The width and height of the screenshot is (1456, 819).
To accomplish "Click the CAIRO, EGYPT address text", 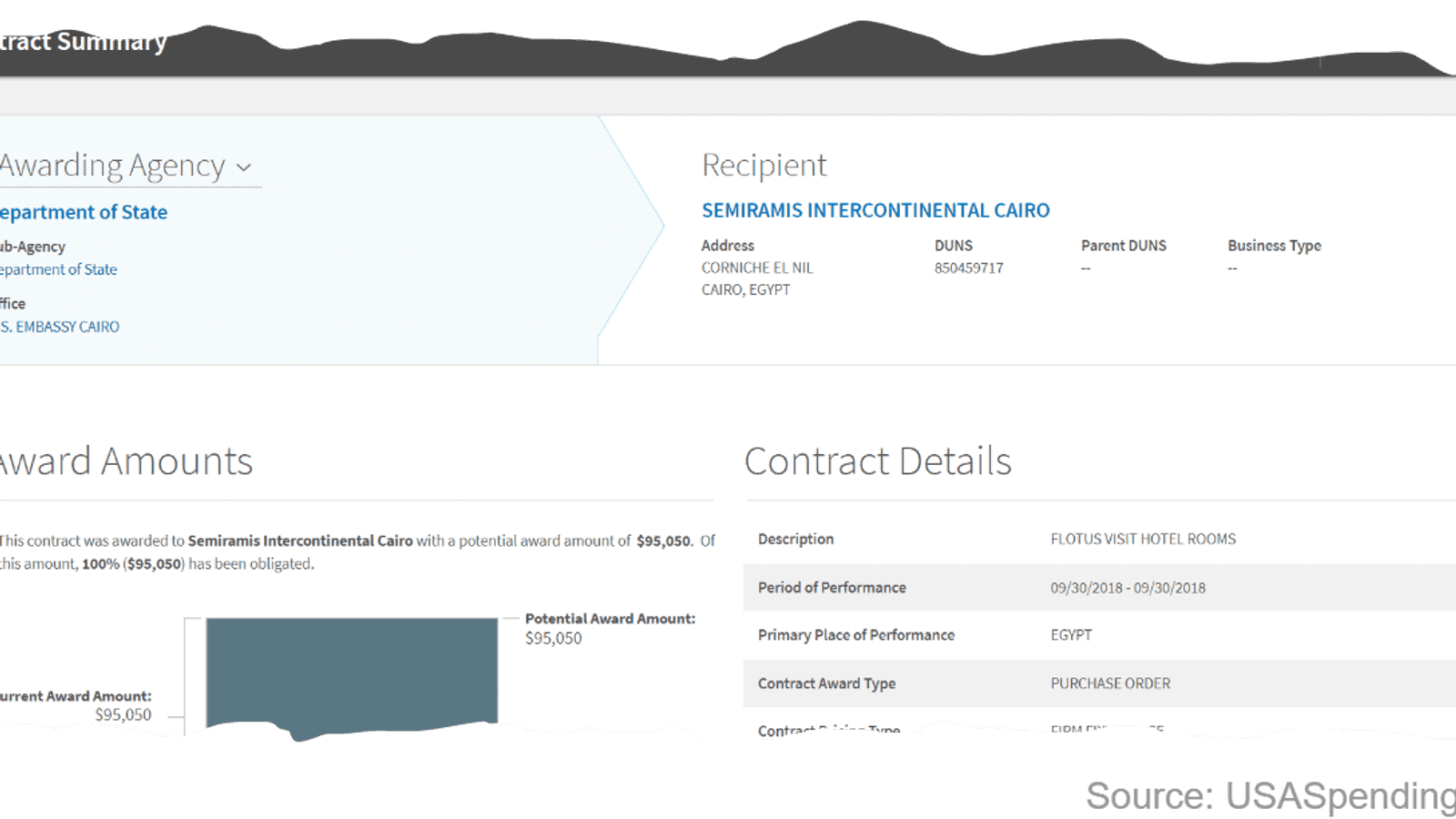I will click(x=745, y=290).
